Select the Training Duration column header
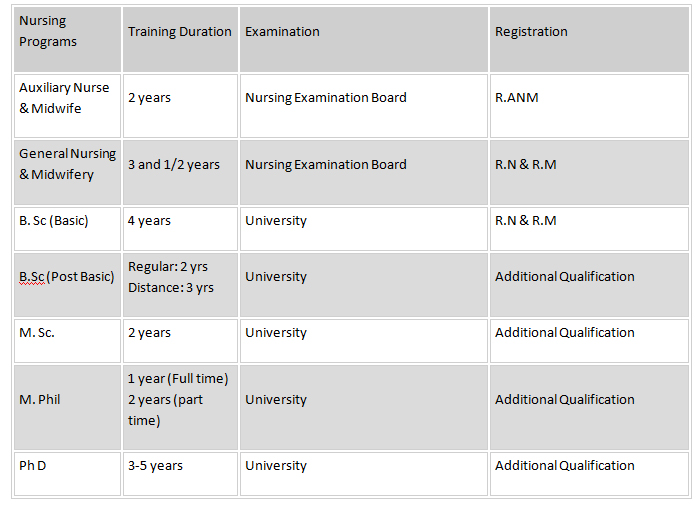Image resolution: width=697 pixels, height=506 pixels. pos(180,39)
